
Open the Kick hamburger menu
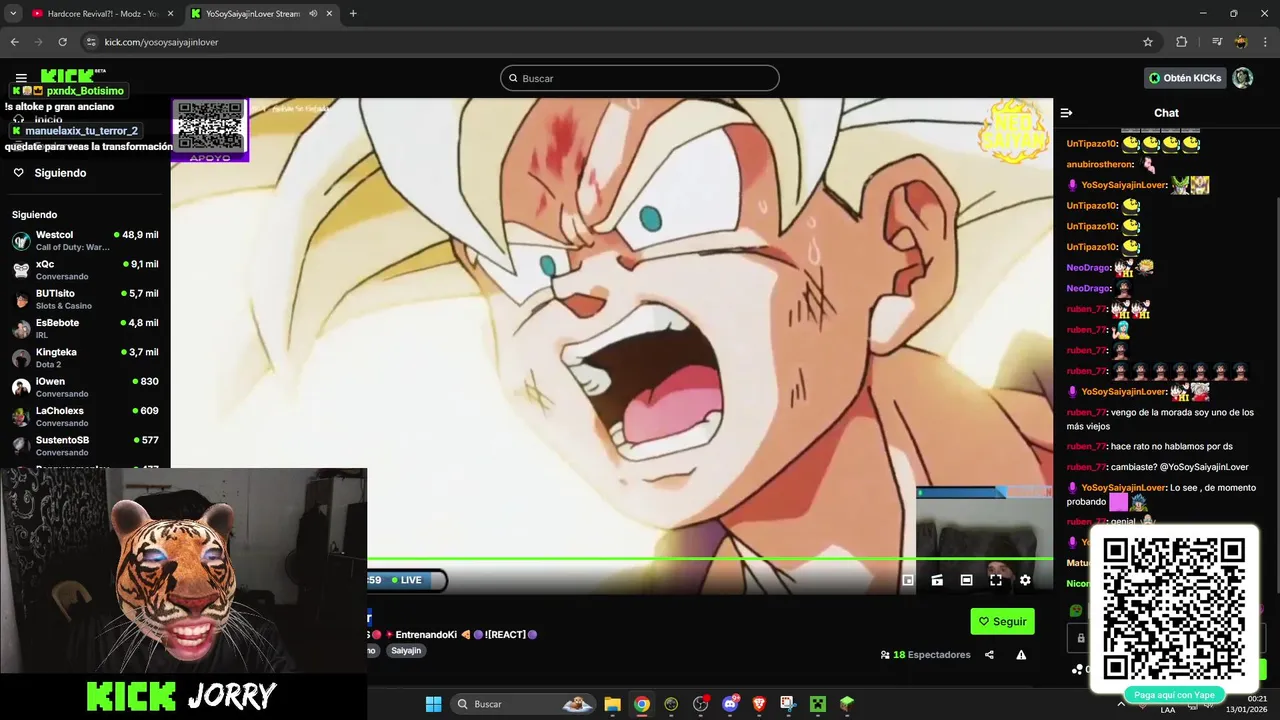click(21, 78)
